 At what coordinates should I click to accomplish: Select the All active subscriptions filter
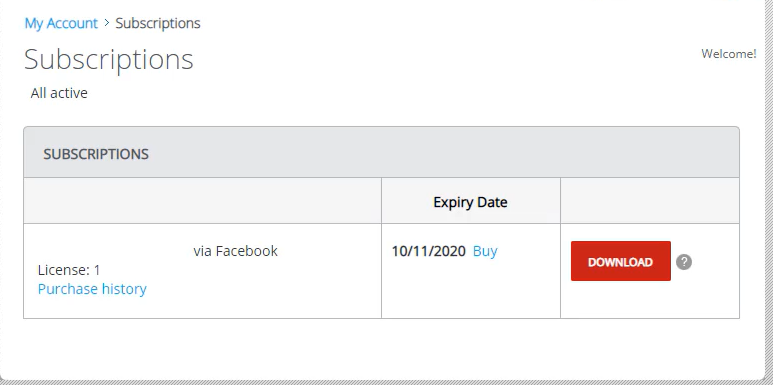pyautogui.click(x=59, y=93)
